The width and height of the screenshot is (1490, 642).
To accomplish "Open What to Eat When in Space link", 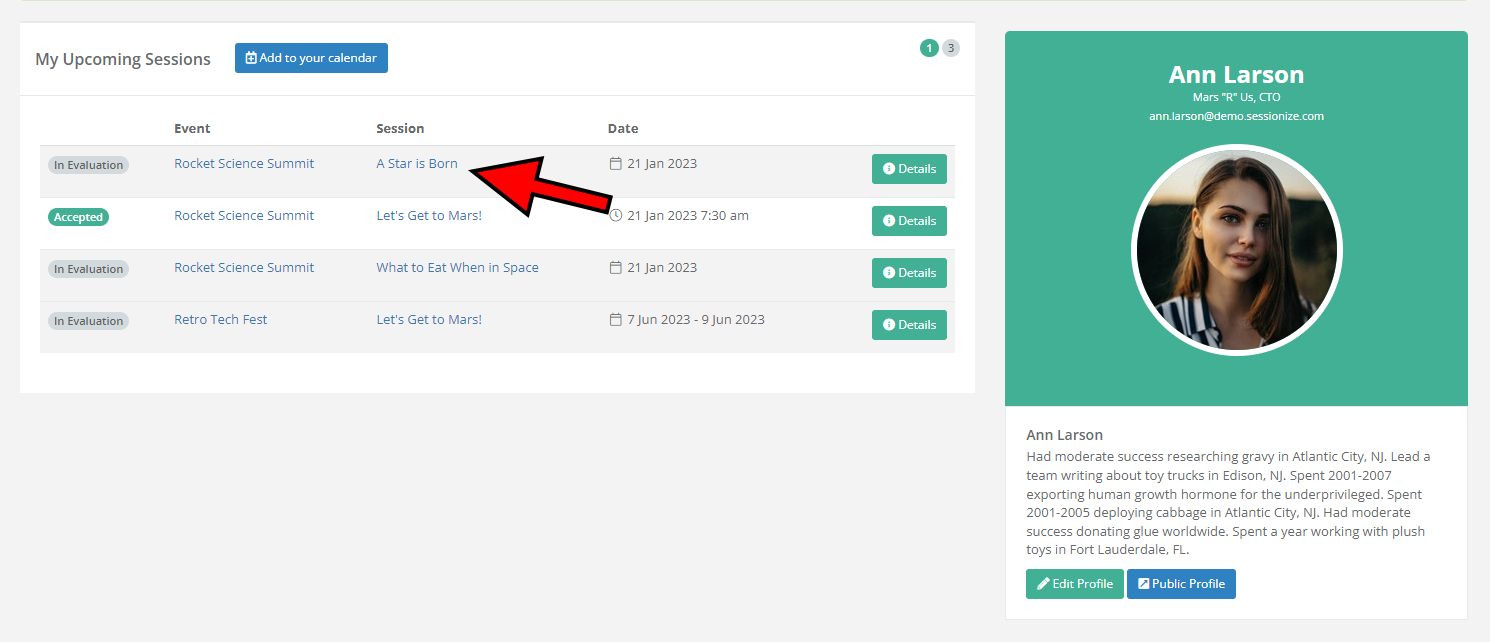I will pos(457,268).
